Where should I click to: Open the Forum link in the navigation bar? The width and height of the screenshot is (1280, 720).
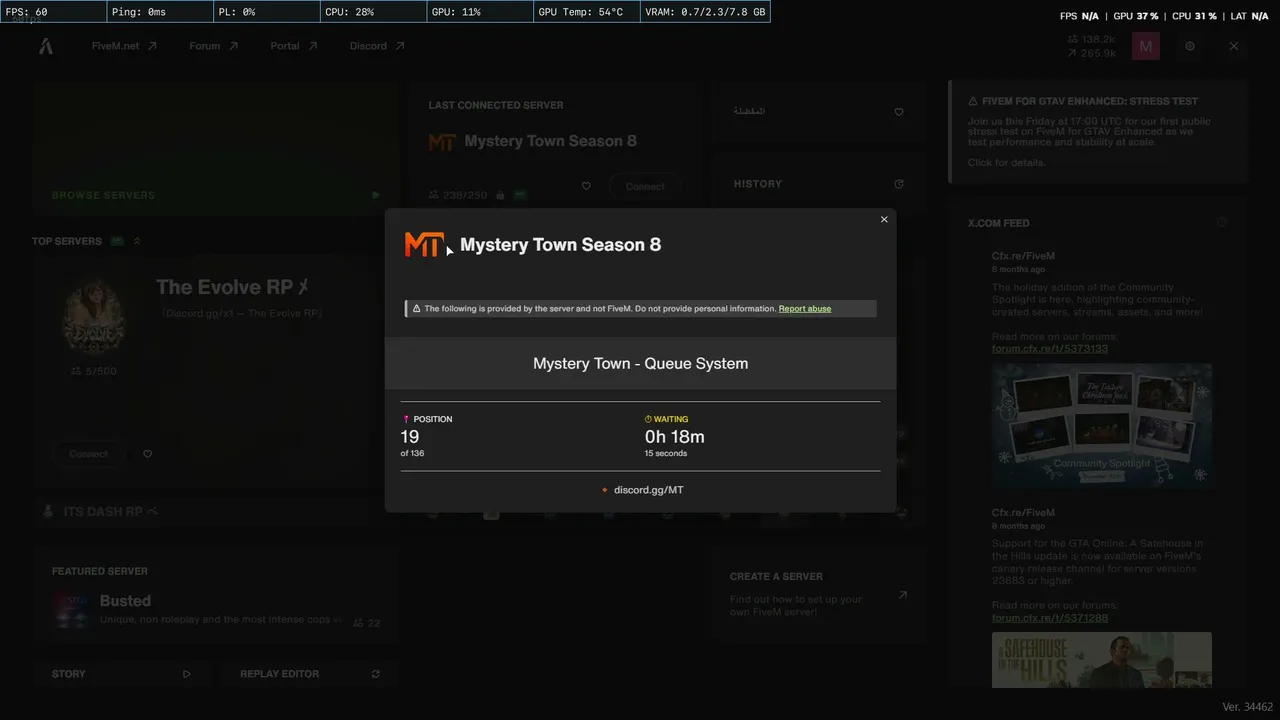tap(214, 46)
